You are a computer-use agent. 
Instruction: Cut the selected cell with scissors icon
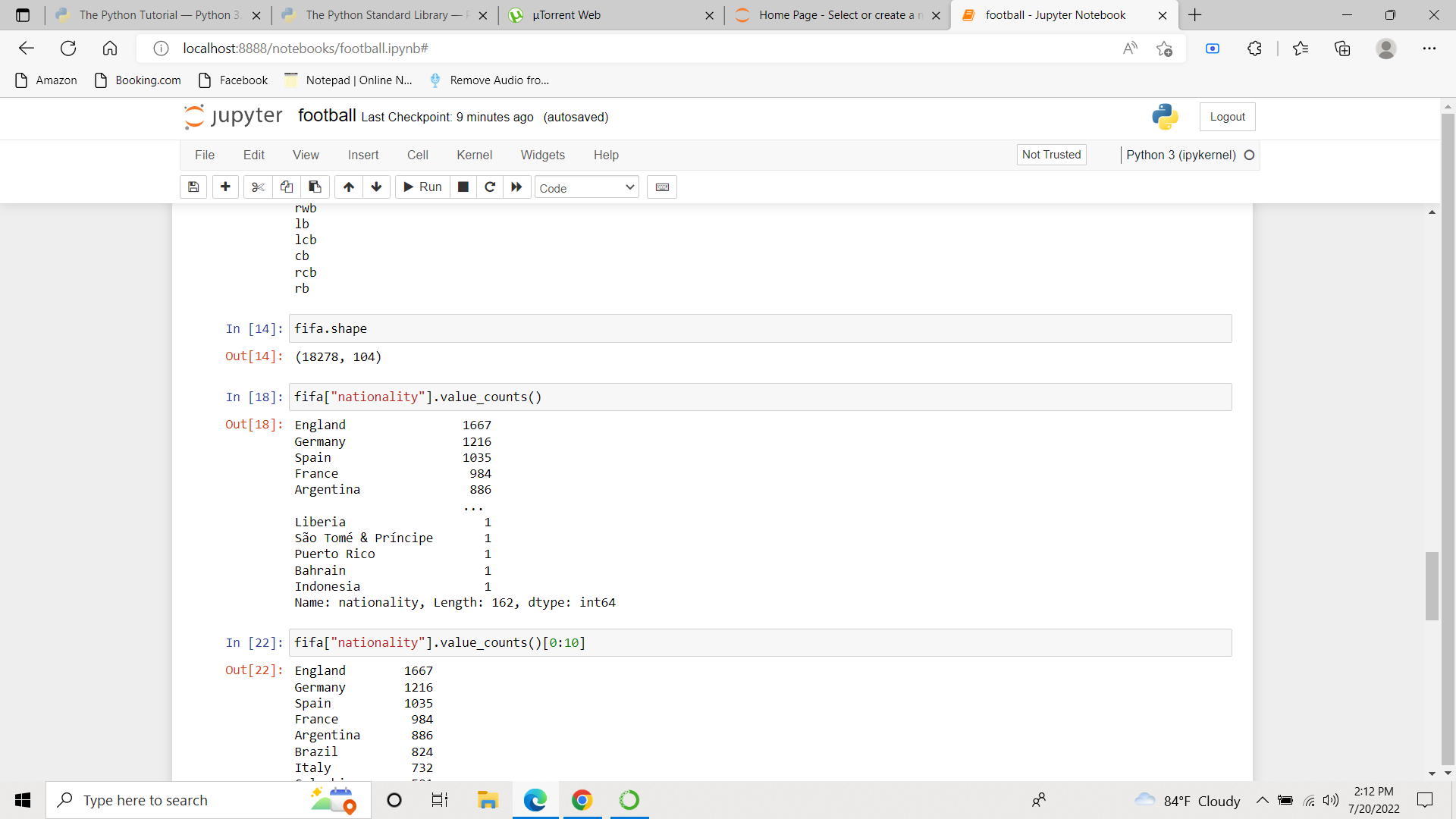(257, 187)
